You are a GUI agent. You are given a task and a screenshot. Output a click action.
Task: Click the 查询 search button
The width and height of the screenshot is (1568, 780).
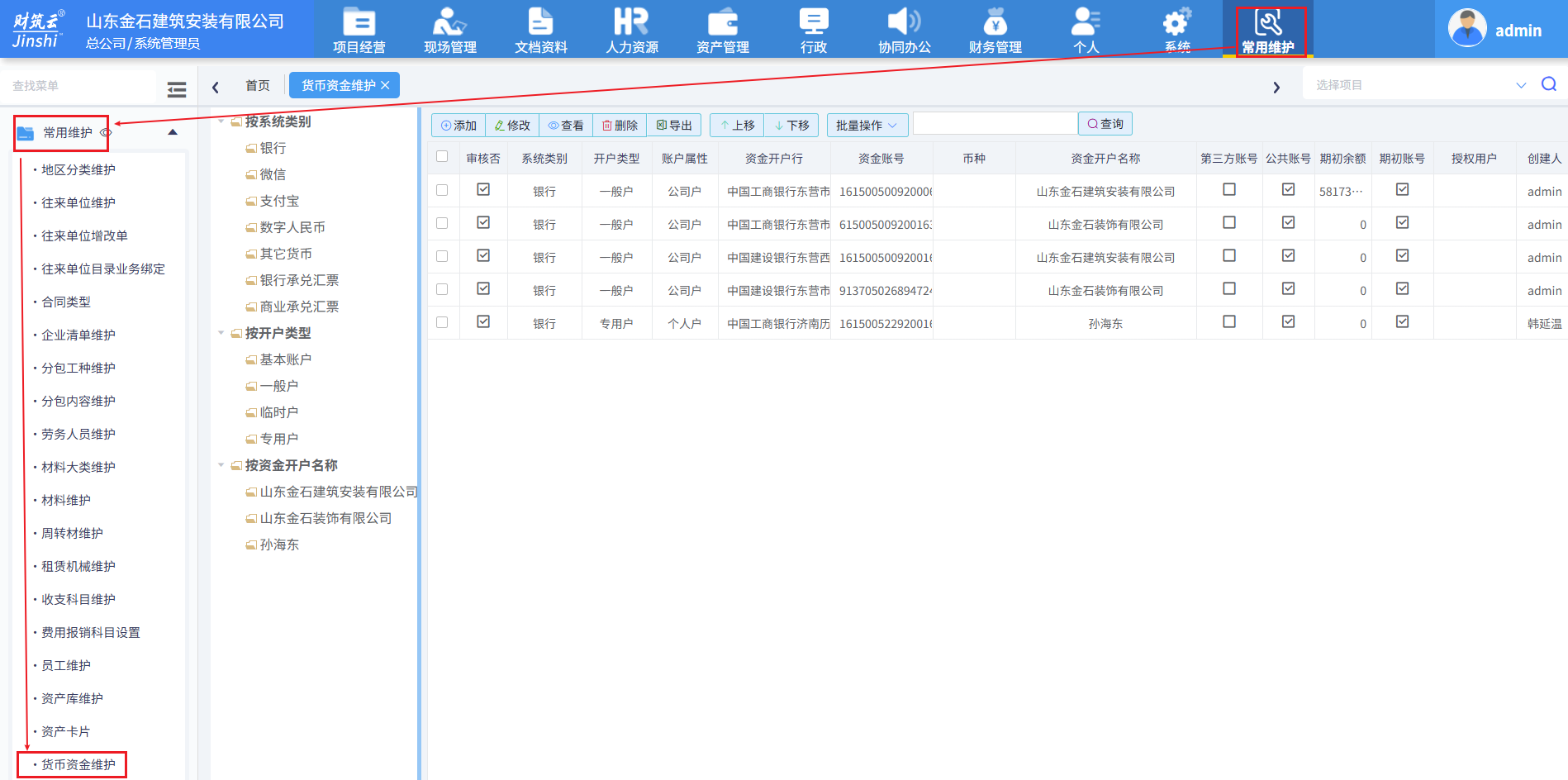coord(1105,124)
